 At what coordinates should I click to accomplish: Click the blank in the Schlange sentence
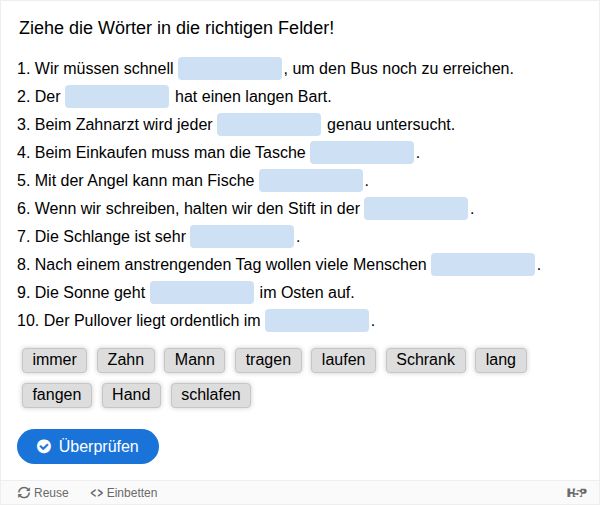[242, 237]
